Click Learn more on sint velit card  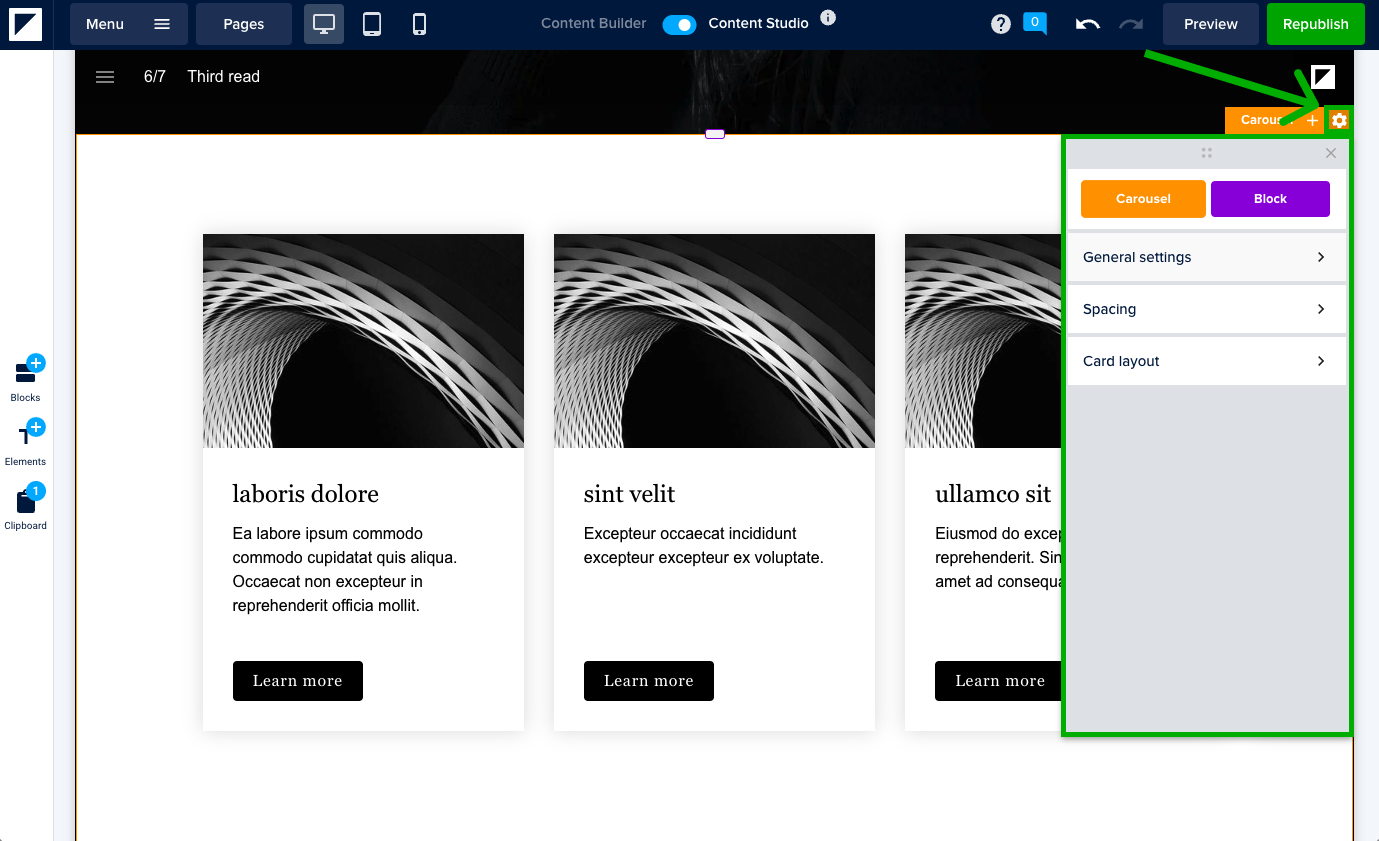(x=649, y=681)
